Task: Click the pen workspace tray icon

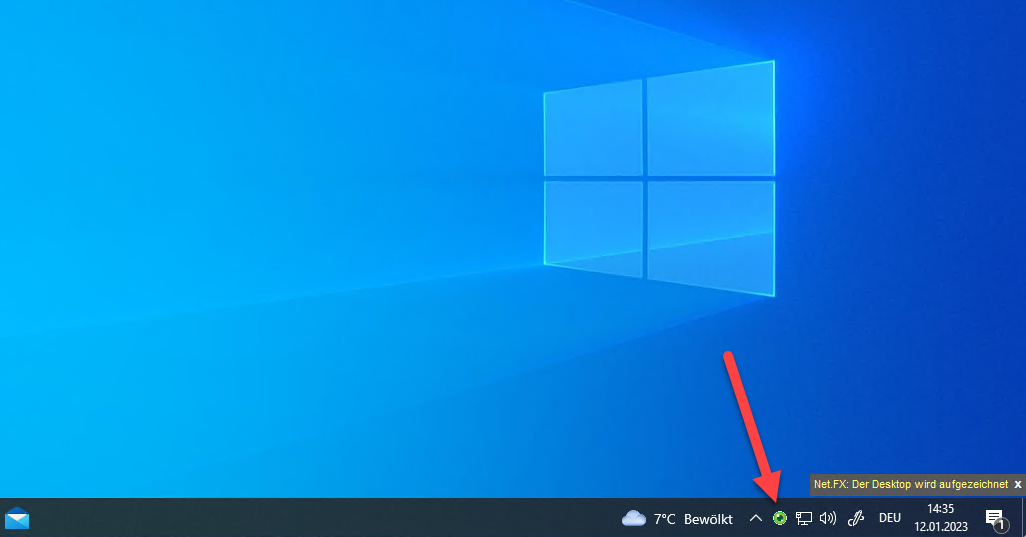Action: 856,519
